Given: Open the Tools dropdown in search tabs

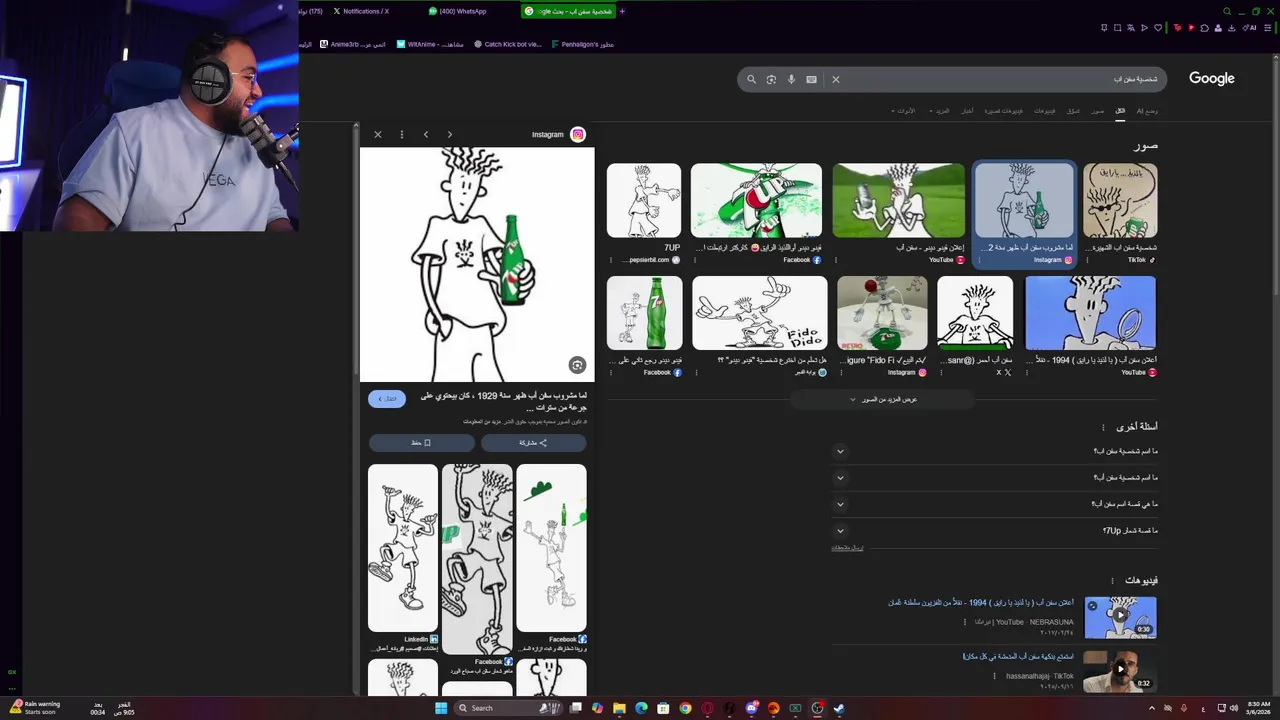Looking at the screenshot, I should tap(904, 111).
